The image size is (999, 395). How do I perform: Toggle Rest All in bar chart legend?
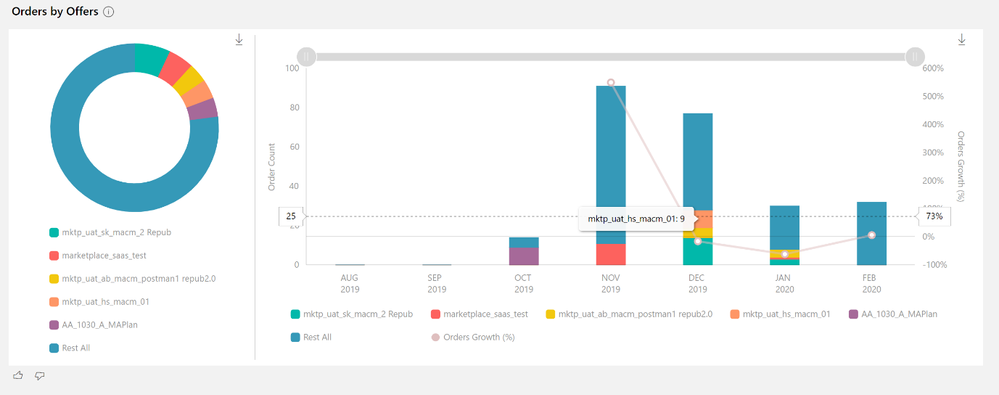311,337
